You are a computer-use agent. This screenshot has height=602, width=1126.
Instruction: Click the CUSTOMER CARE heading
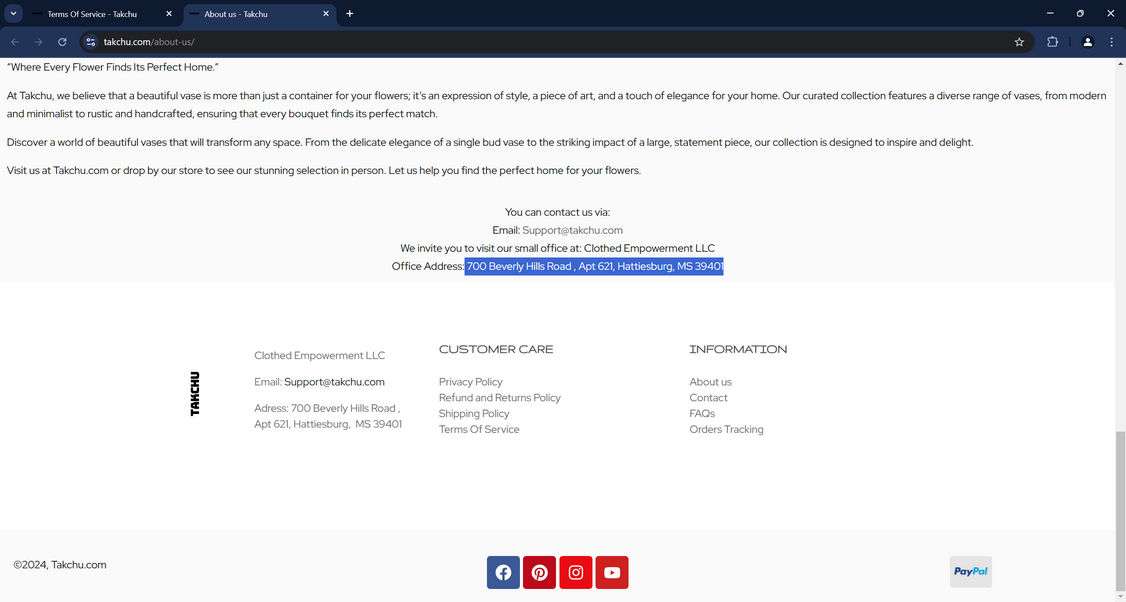[496, 350]
